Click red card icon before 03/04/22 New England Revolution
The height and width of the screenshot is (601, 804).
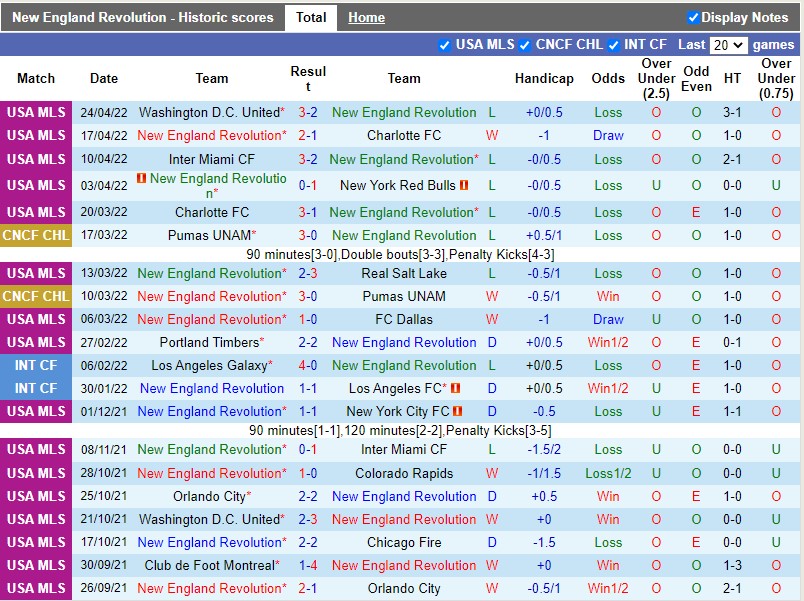point(142,178)
